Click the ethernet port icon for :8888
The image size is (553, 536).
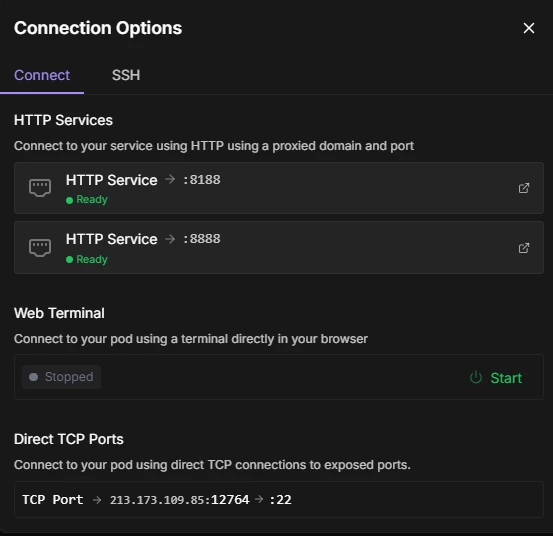40,248
